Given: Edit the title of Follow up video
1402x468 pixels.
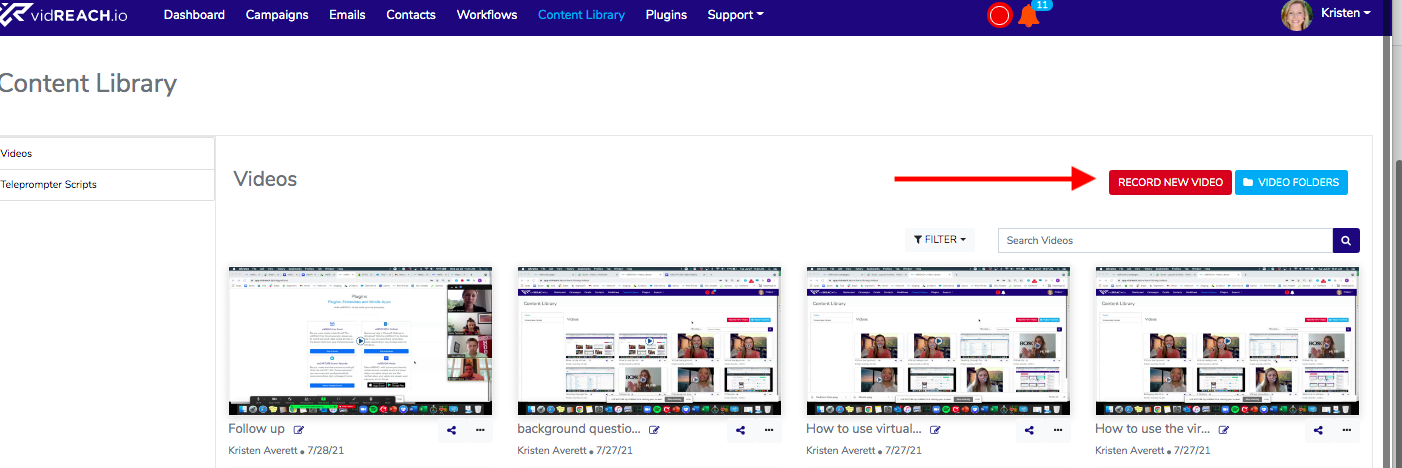Looking at the screenshot, I should pos(298,430).
